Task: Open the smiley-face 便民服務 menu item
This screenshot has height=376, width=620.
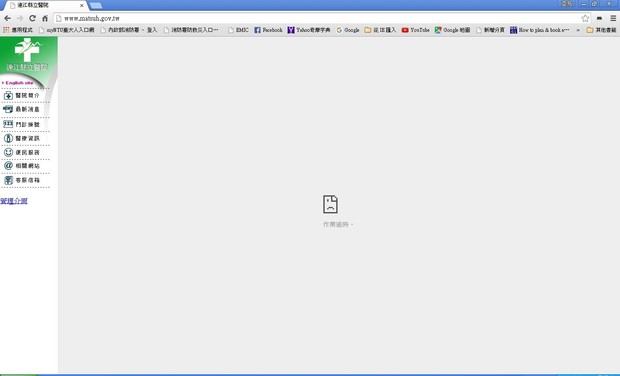Action: (22, 152)
